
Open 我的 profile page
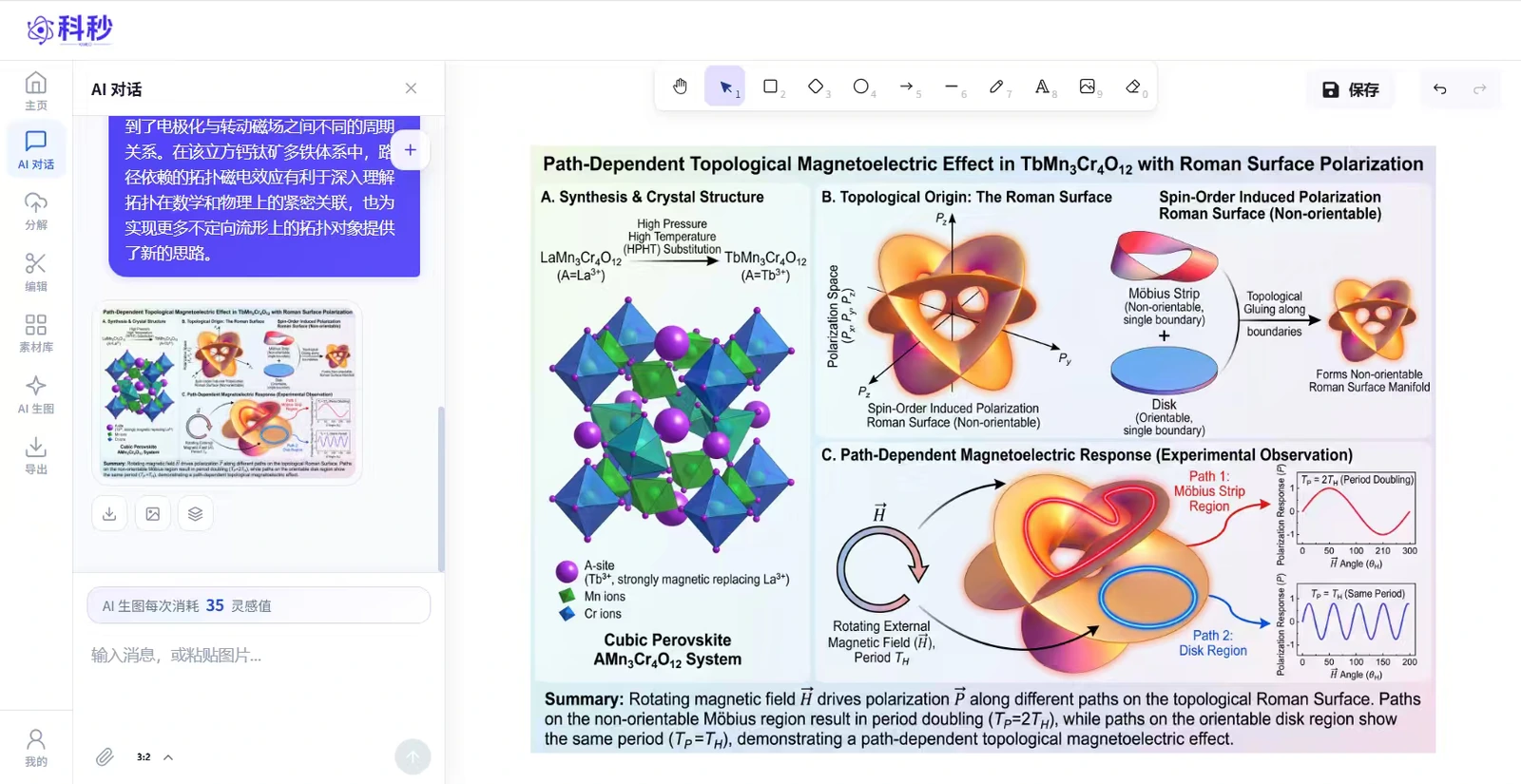pyautogui.click(x=36, y=748)
